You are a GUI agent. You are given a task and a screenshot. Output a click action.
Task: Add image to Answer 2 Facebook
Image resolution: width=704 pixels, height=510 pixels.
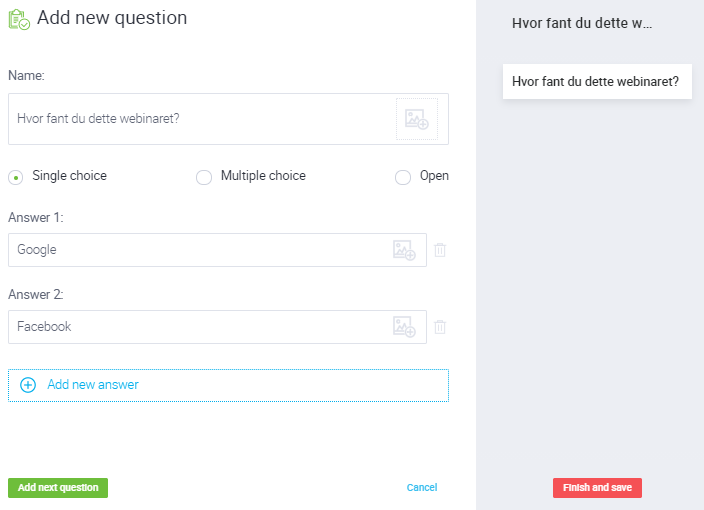tap(404, 327)
